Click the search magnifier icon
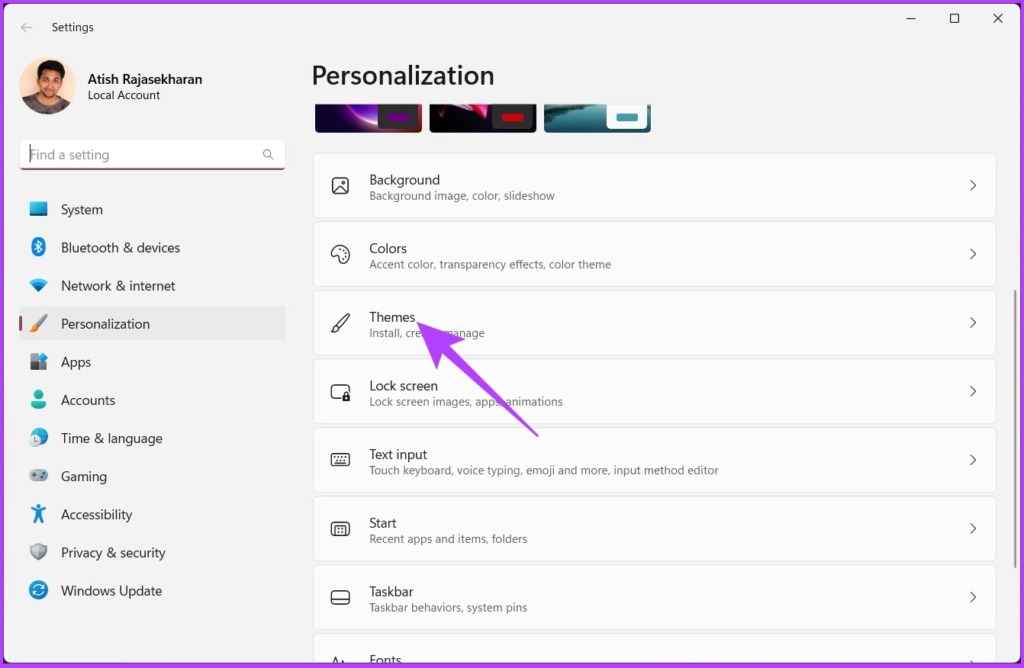 pyautogui.click(x=268, y=154)
